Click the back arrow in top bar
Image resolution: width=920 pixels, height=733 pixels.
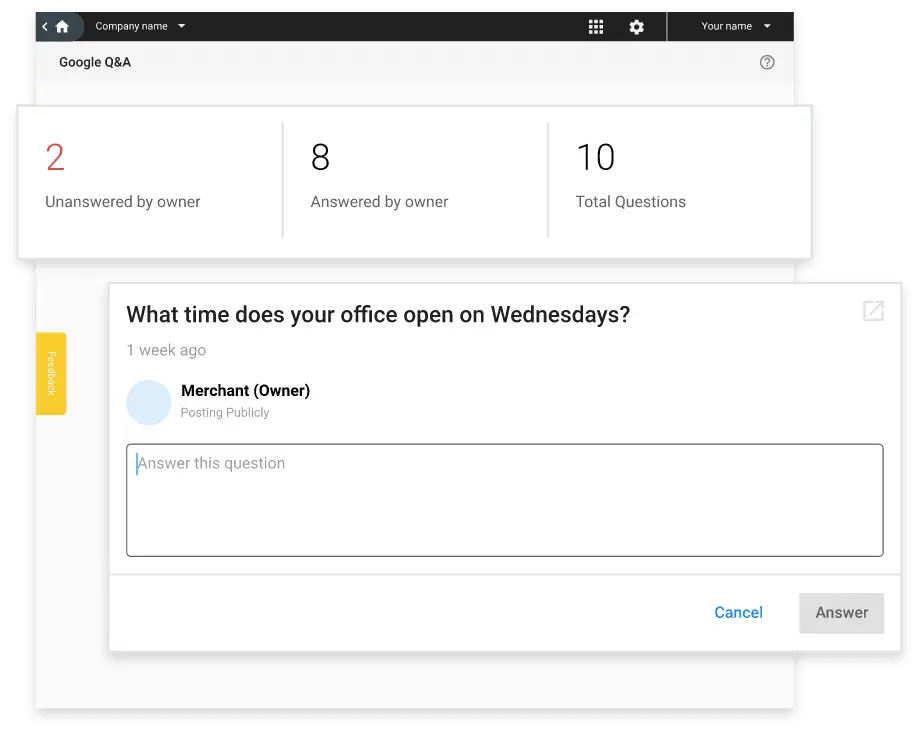(x=45, y=27)
